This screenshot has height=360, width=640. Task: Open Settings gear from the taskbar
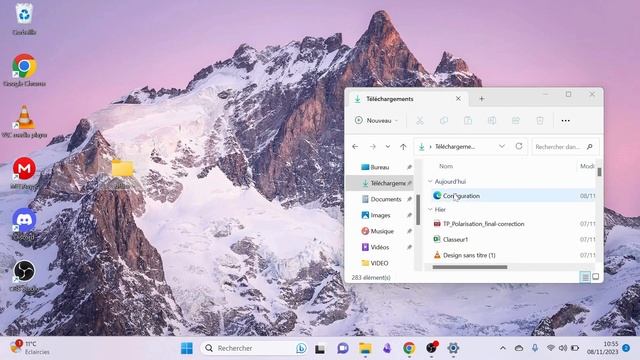coord(453,348)
